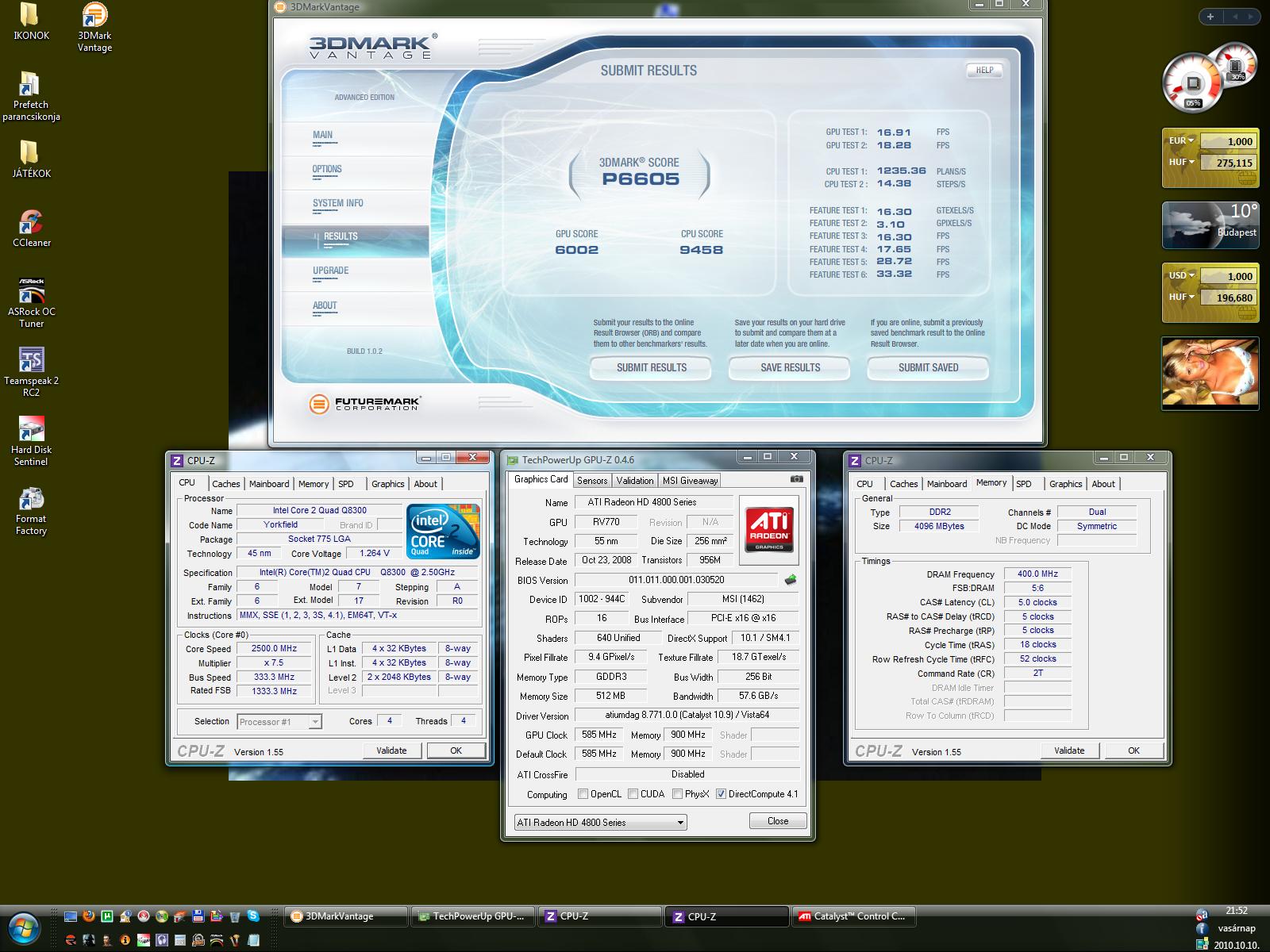Image resolution: width=1270 pixels, height=952 pixels.
Task: Click the Save Results button
Action: 791,367
